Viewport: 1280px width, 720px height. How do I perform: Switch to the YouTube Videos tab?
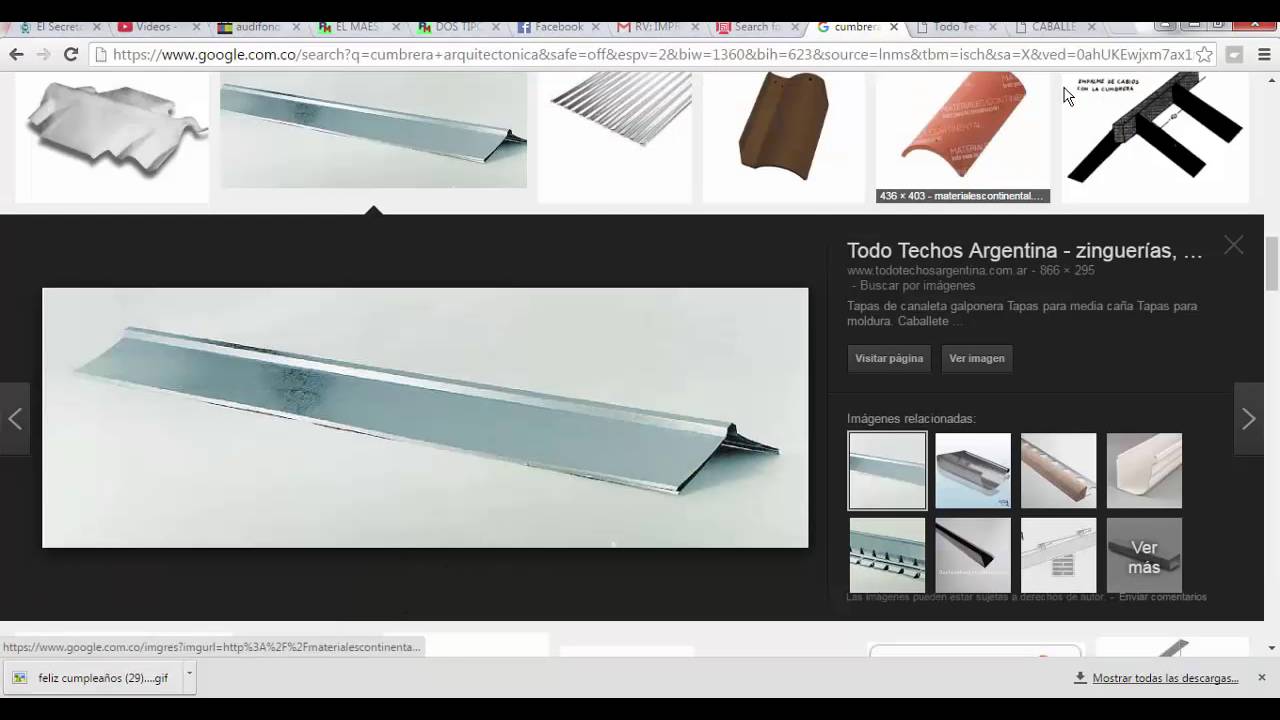click(155, 27)
